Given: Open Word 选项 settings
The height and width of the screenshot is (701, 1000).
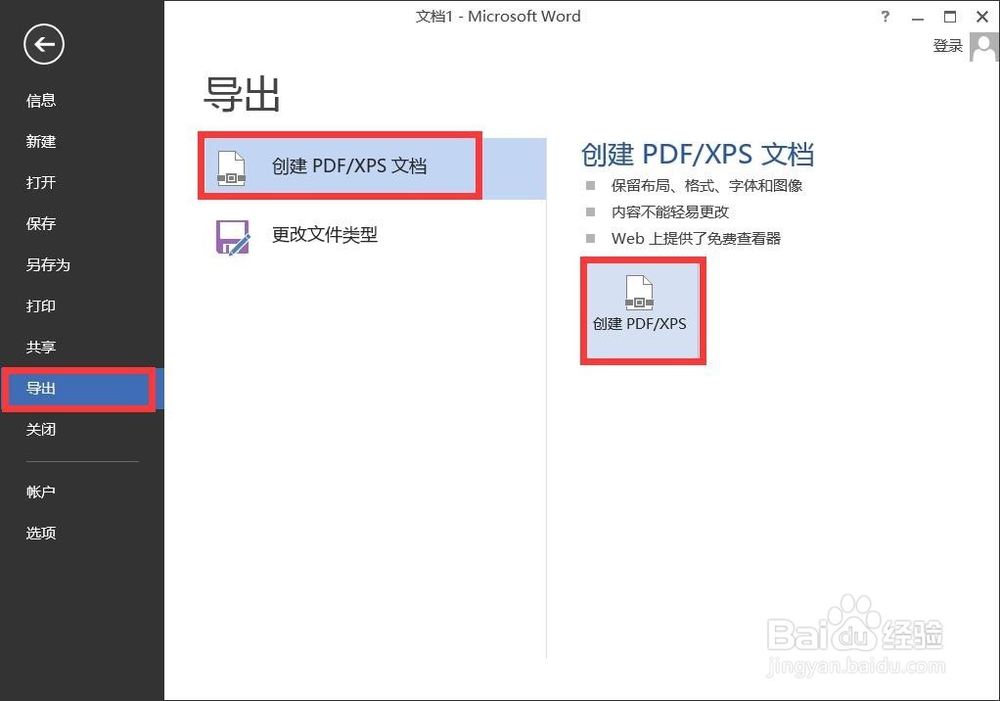Looking at the screenshot, I should (x=41, y=533).
